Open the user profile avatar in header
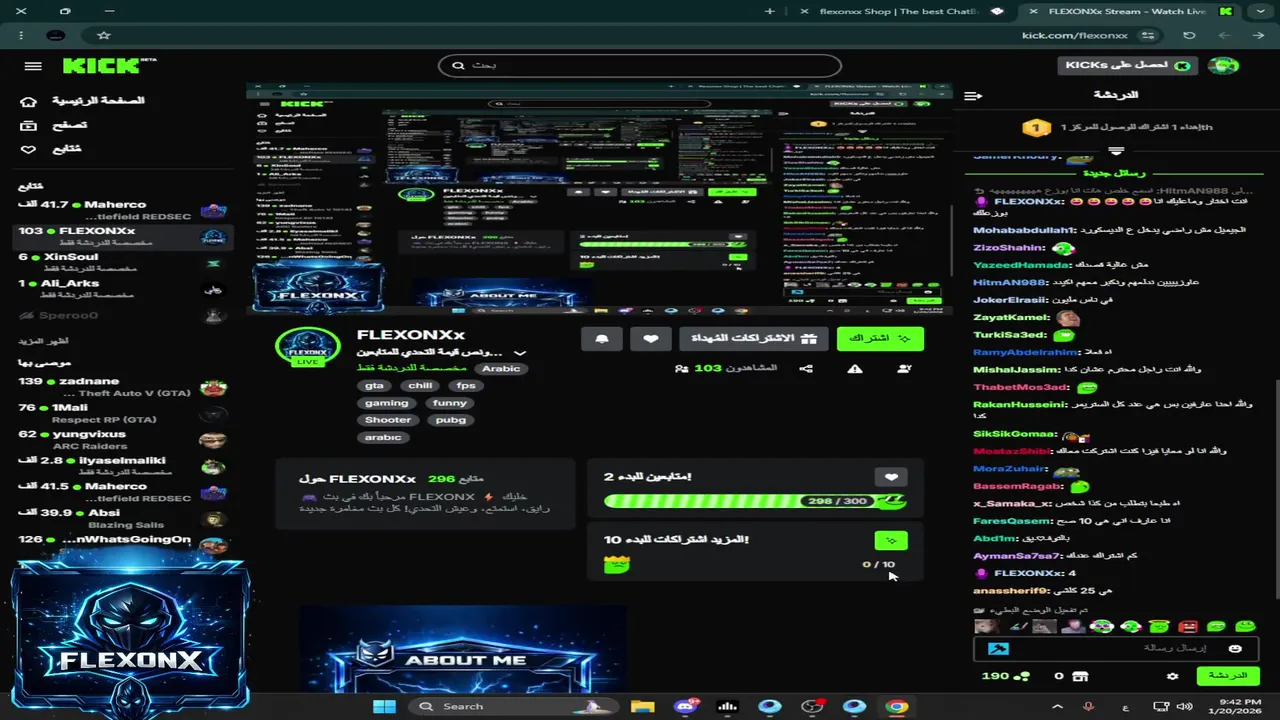 1223,65
